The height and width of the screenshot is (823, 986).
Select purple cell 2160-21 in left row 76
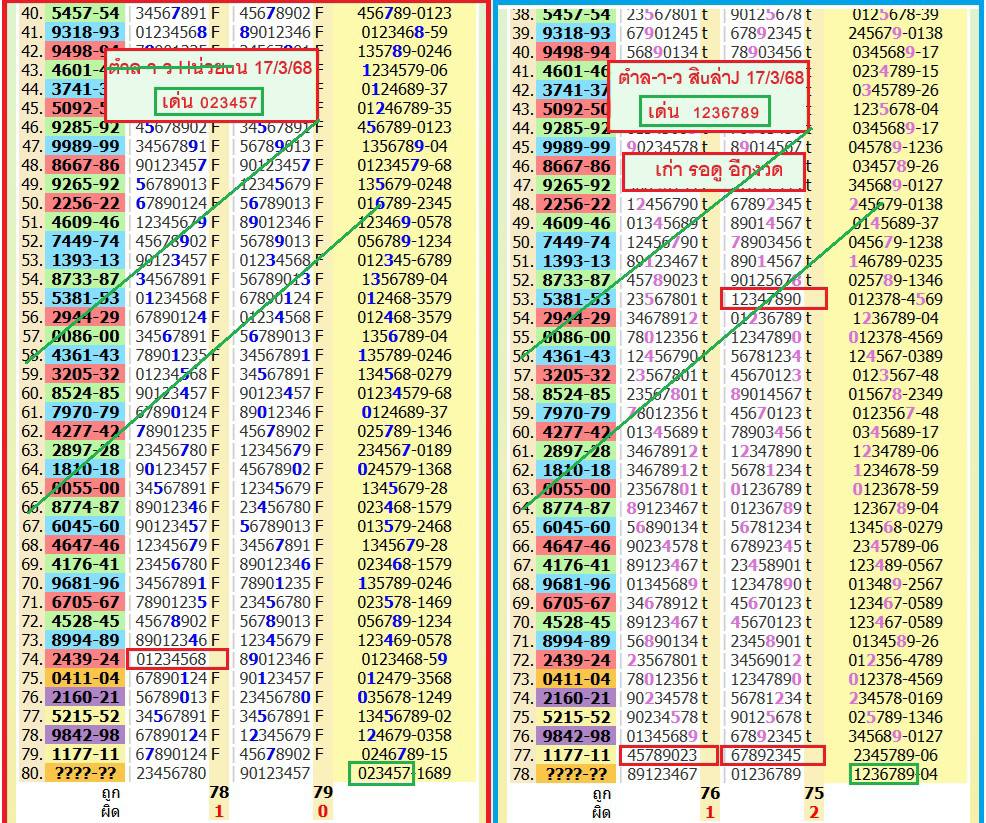click(x=84, y=697)
